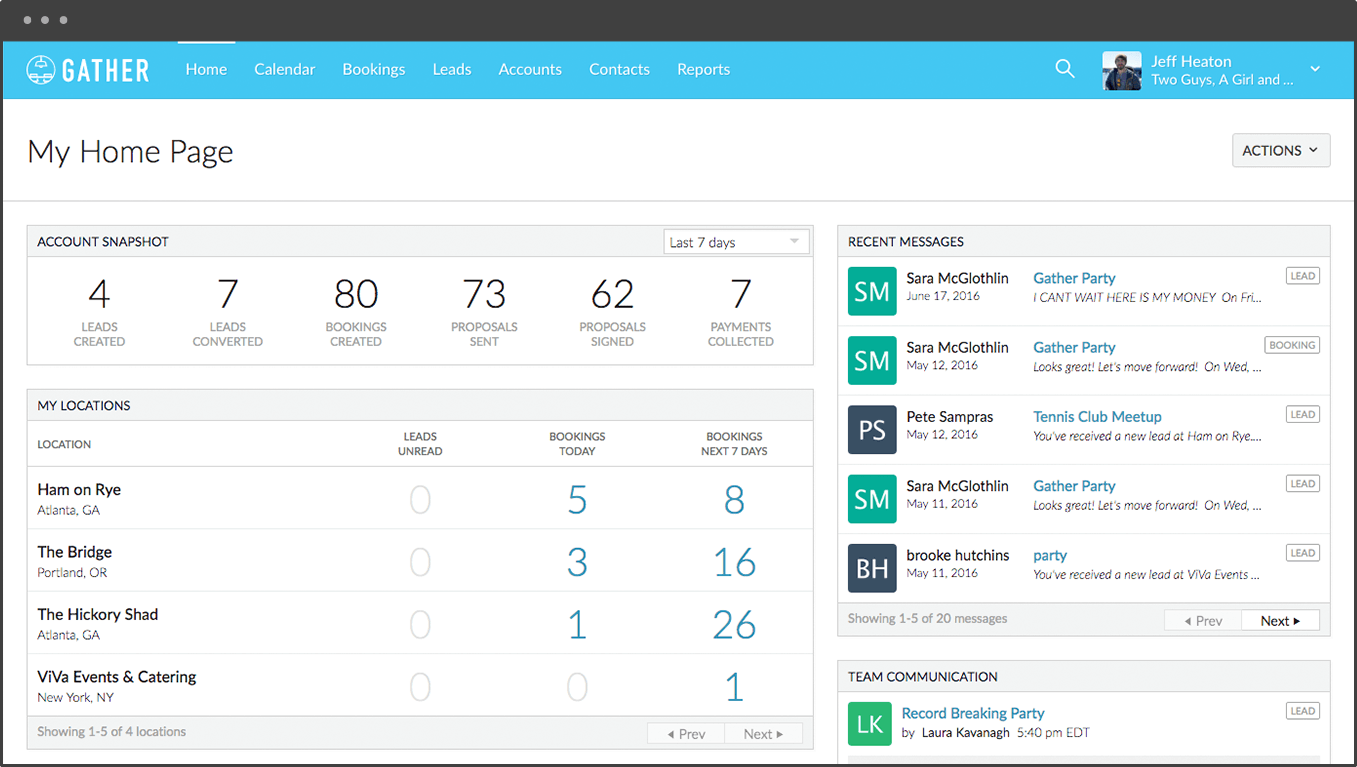The height and width of the screenshot is (767, 1357).
Task: Open the Record Breaking Party link
Action: [x=972, y=713]
